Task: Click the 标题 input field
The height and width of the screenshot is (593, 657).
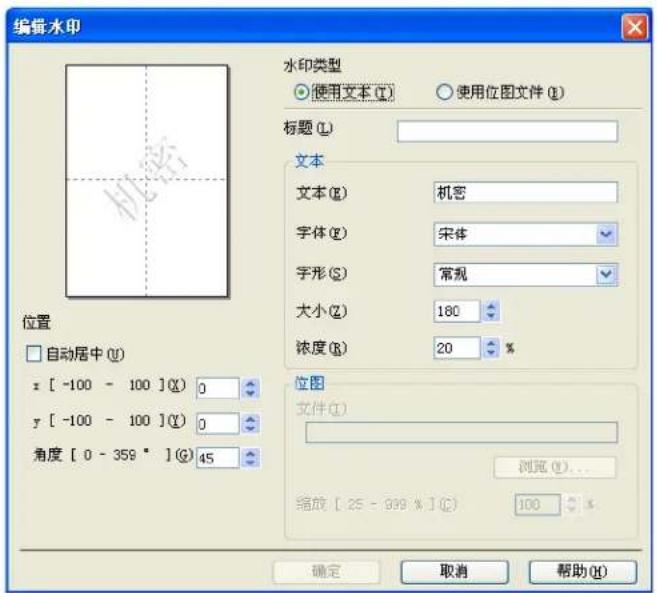Action: tap(507, 131)
